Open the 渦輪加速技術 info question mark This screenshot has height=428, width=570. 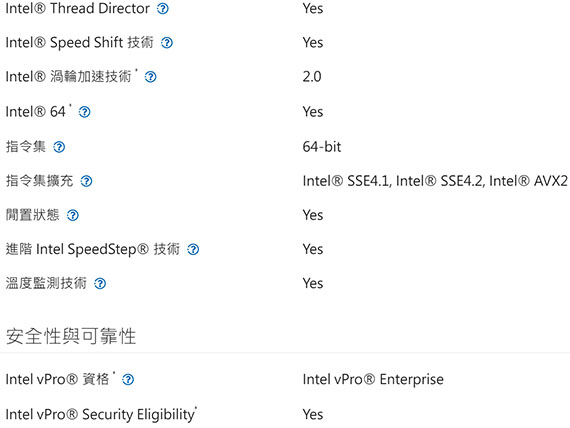150,77
